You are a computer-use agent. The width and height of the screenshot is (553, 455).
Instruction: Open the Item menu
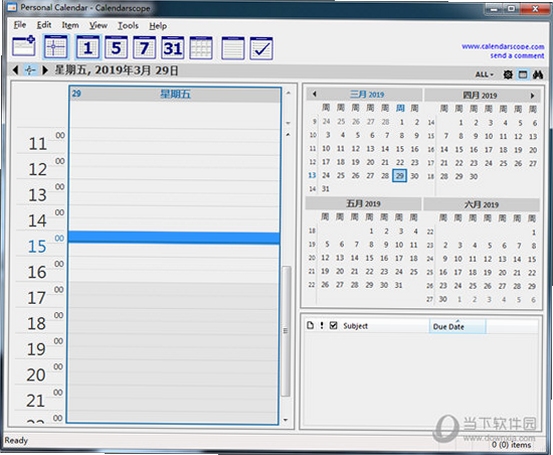[70, 25]
